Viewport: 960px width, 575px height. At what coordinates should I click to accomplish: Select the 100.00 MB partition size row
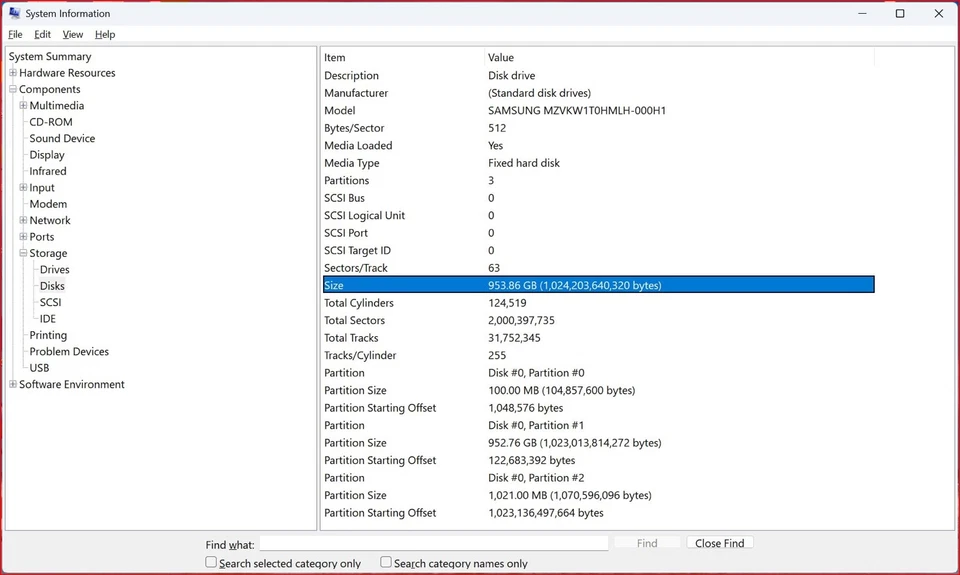[x=598, y=390]
